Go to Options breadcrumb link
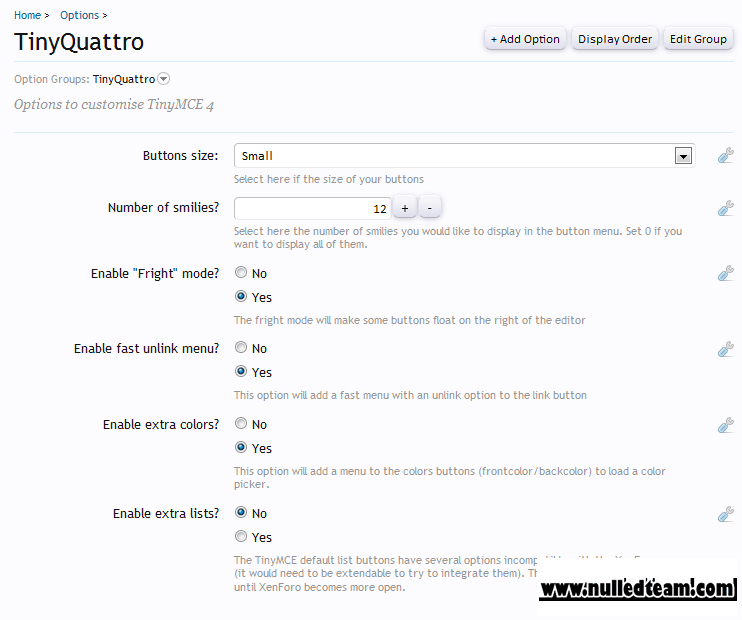The height and width of the screenshot is (620, 742). [x=80, y=15]
